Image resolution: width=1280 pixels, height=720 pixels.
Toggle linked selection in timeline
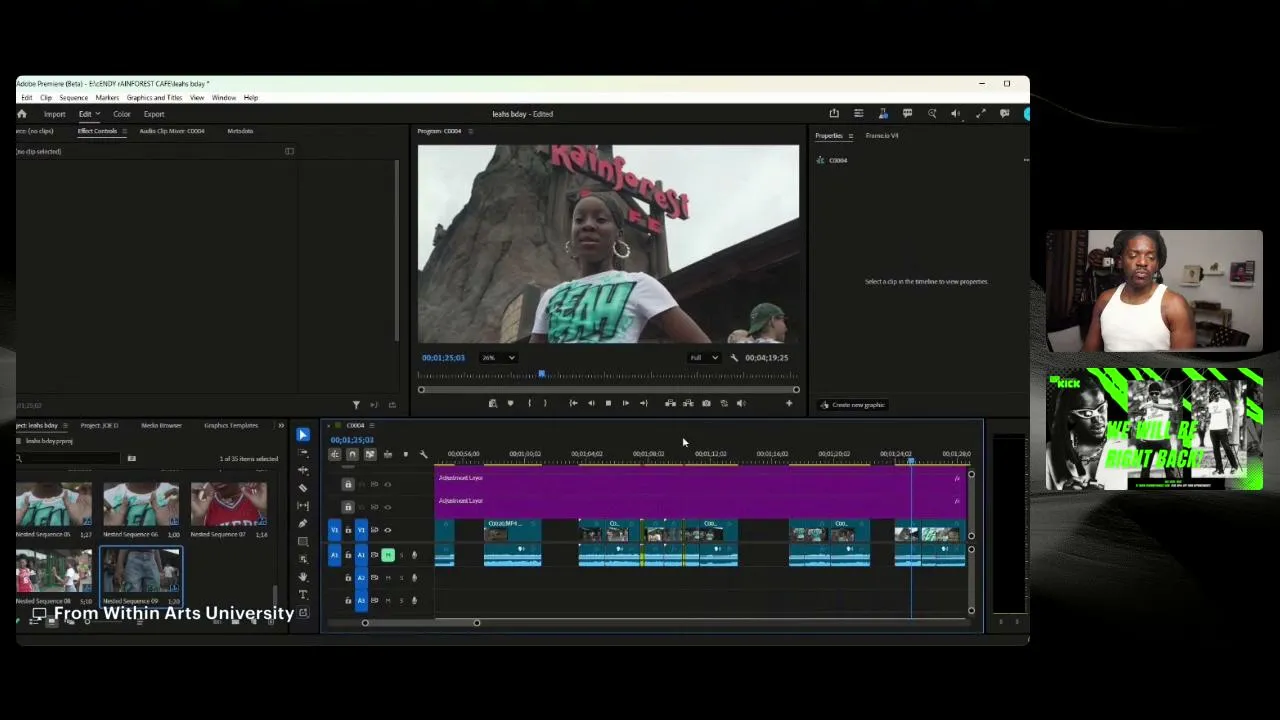pyautogui.click(x=370, y=455)
